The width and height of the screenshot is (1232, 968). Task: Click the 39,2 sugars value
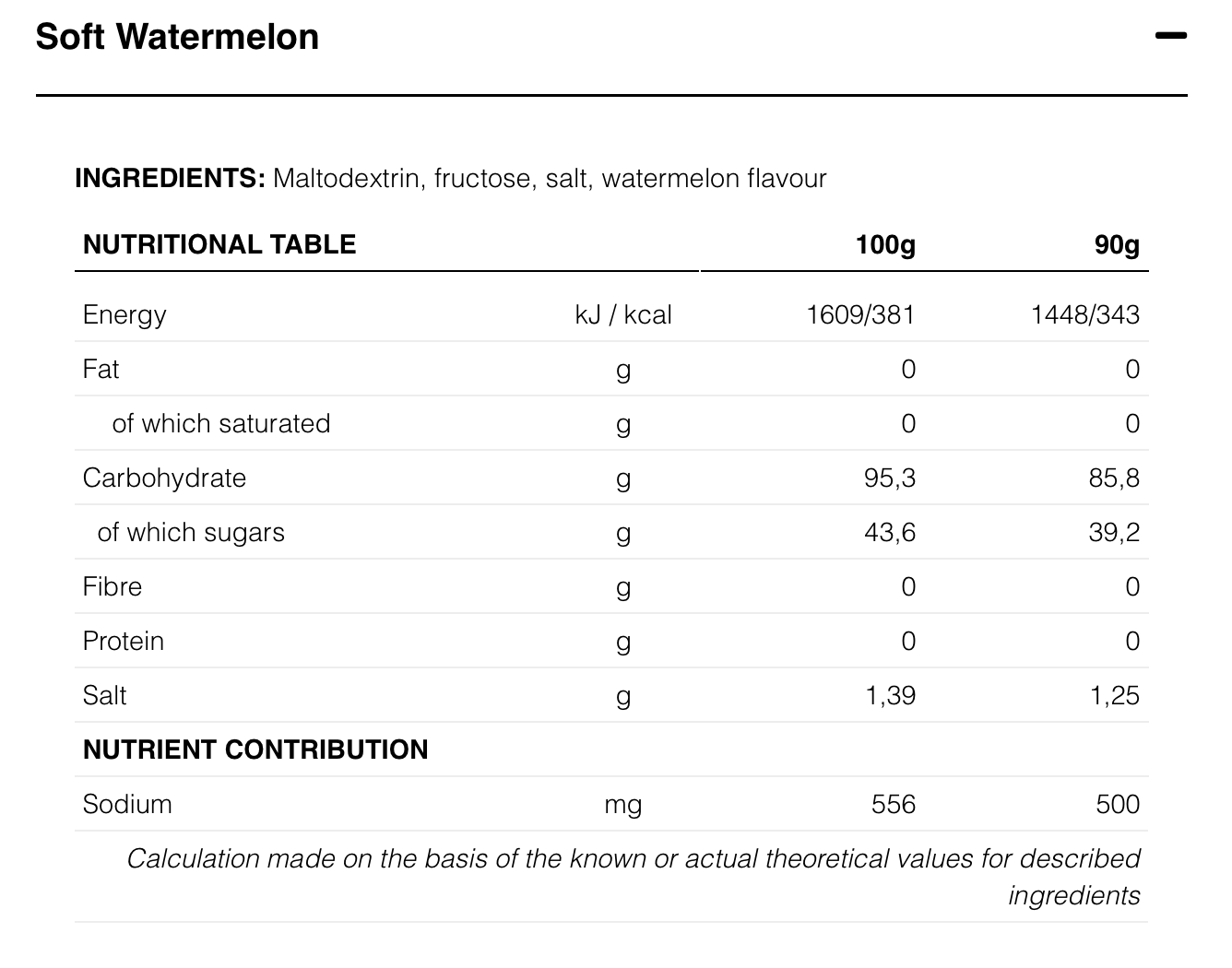click(x=1114, y=533)
